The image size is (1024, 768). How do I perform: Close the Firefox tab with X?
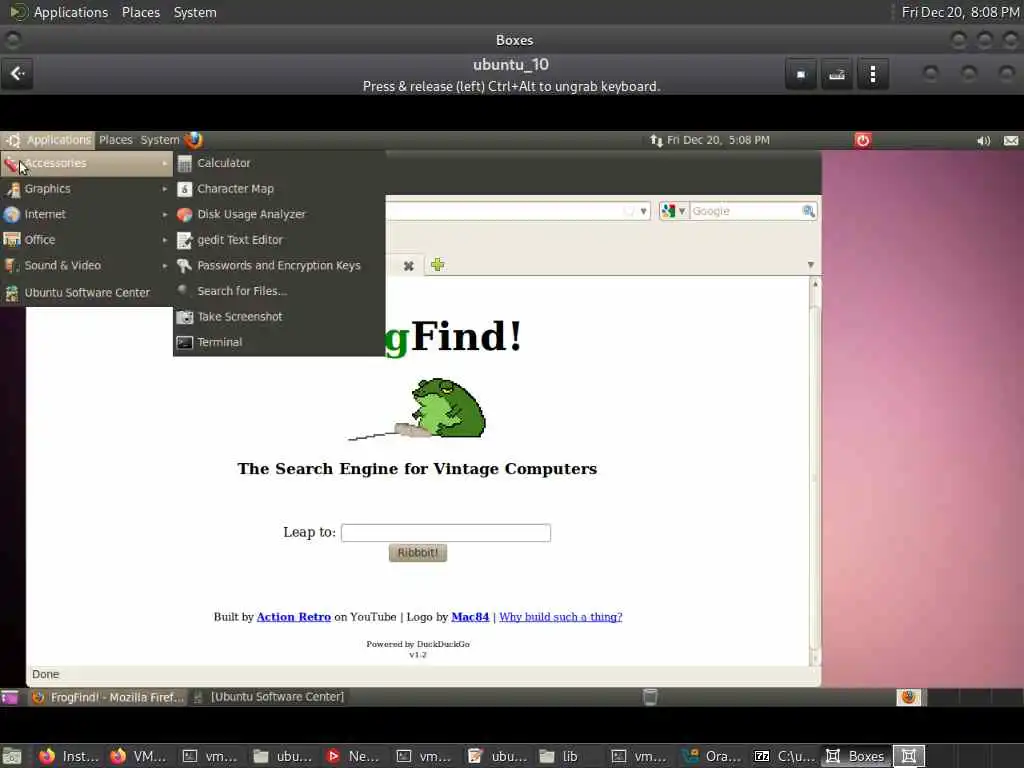tap(409, 266)
